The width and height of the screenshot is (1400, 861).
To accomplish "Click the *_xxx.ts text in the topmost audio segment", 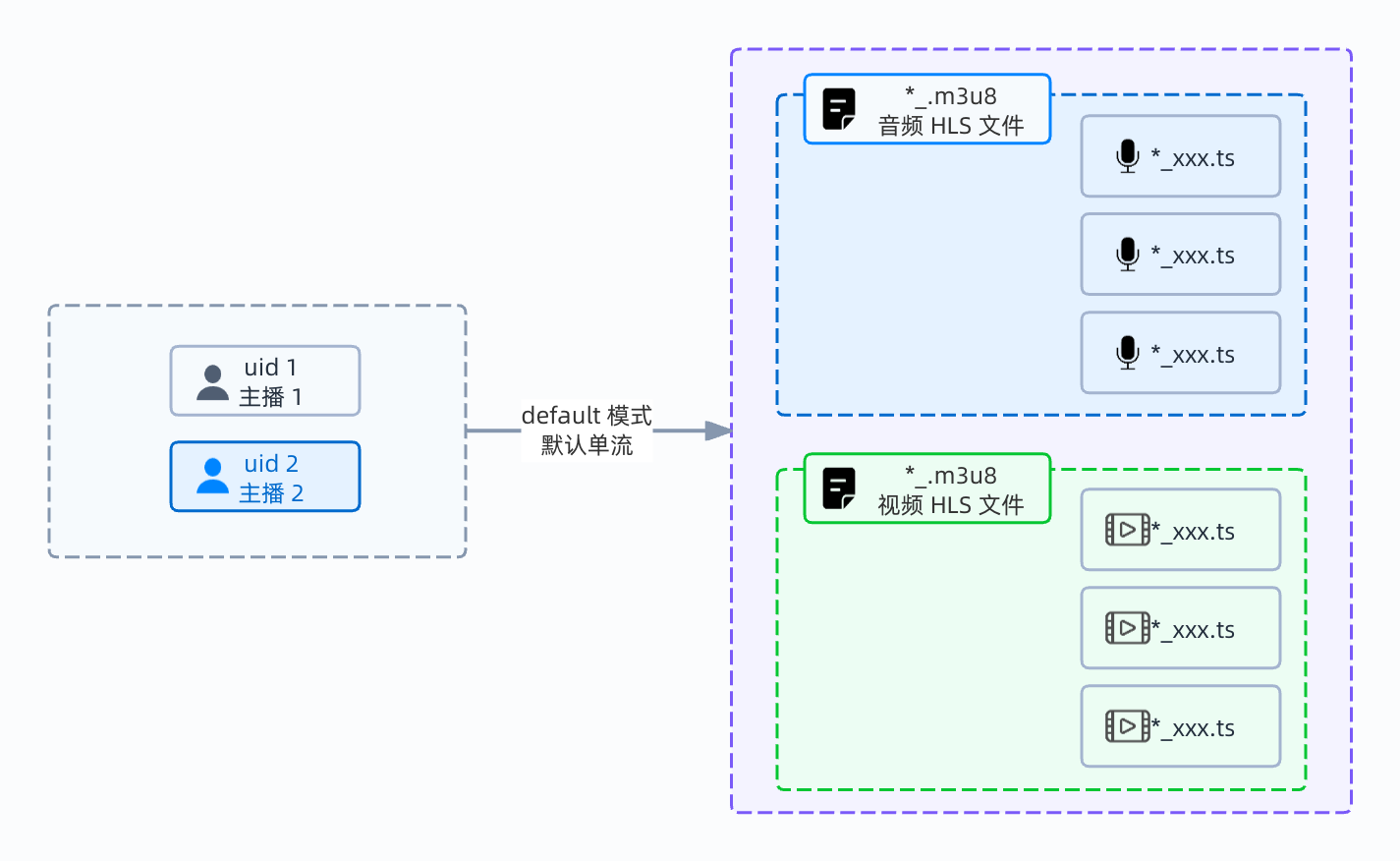I will 1193,158.
